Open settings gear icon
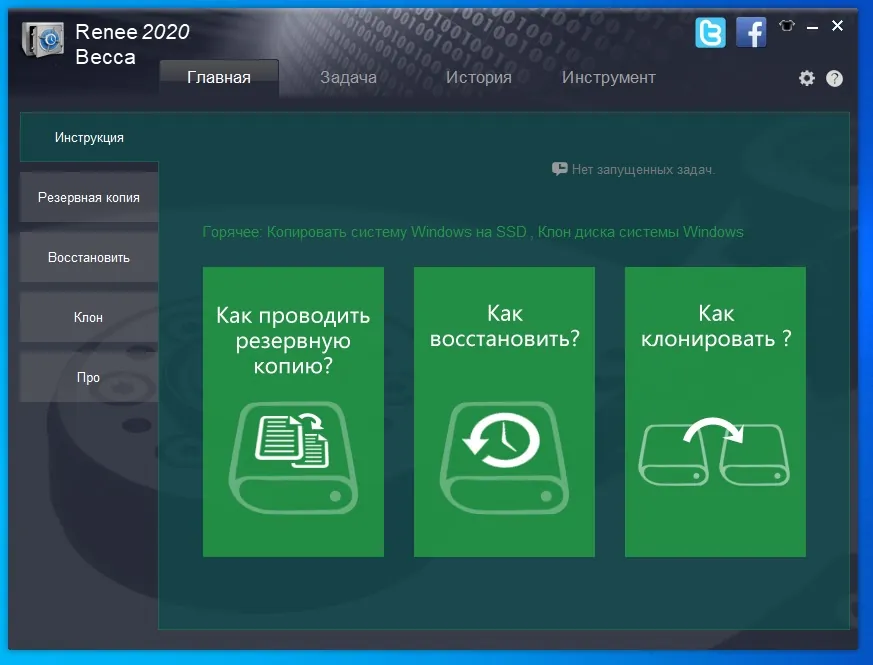This screenshot has height=665, width=873. [x=807, y=78]
